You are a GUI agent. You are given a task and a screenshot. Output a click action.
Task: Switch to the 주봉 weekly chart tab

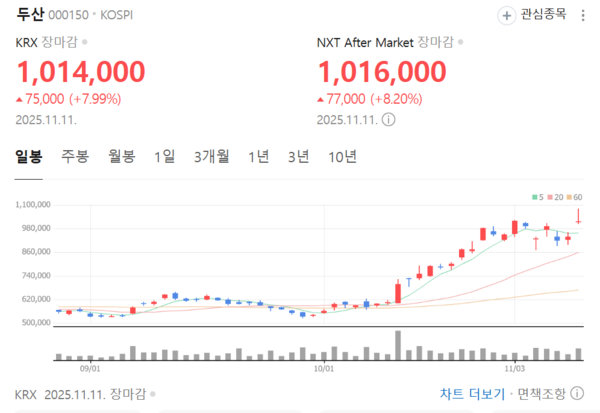[75, 157]
